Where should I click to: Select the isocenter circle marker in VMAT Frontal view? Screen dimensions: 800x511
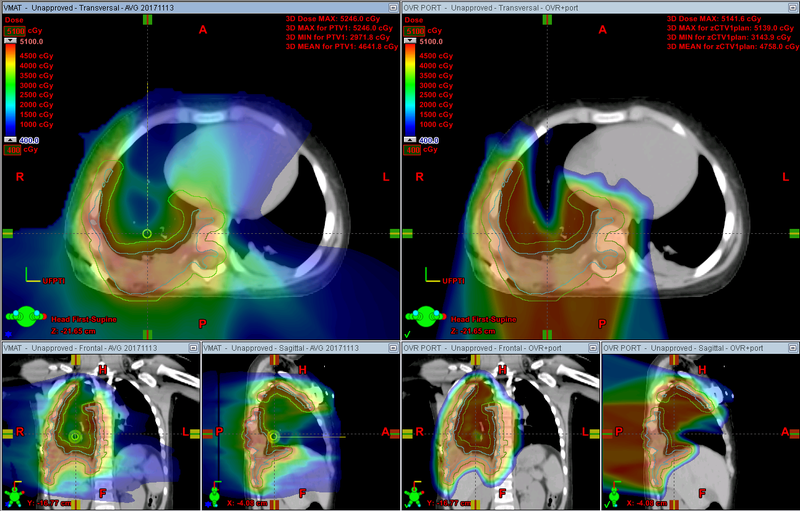(x=75, y=436)
